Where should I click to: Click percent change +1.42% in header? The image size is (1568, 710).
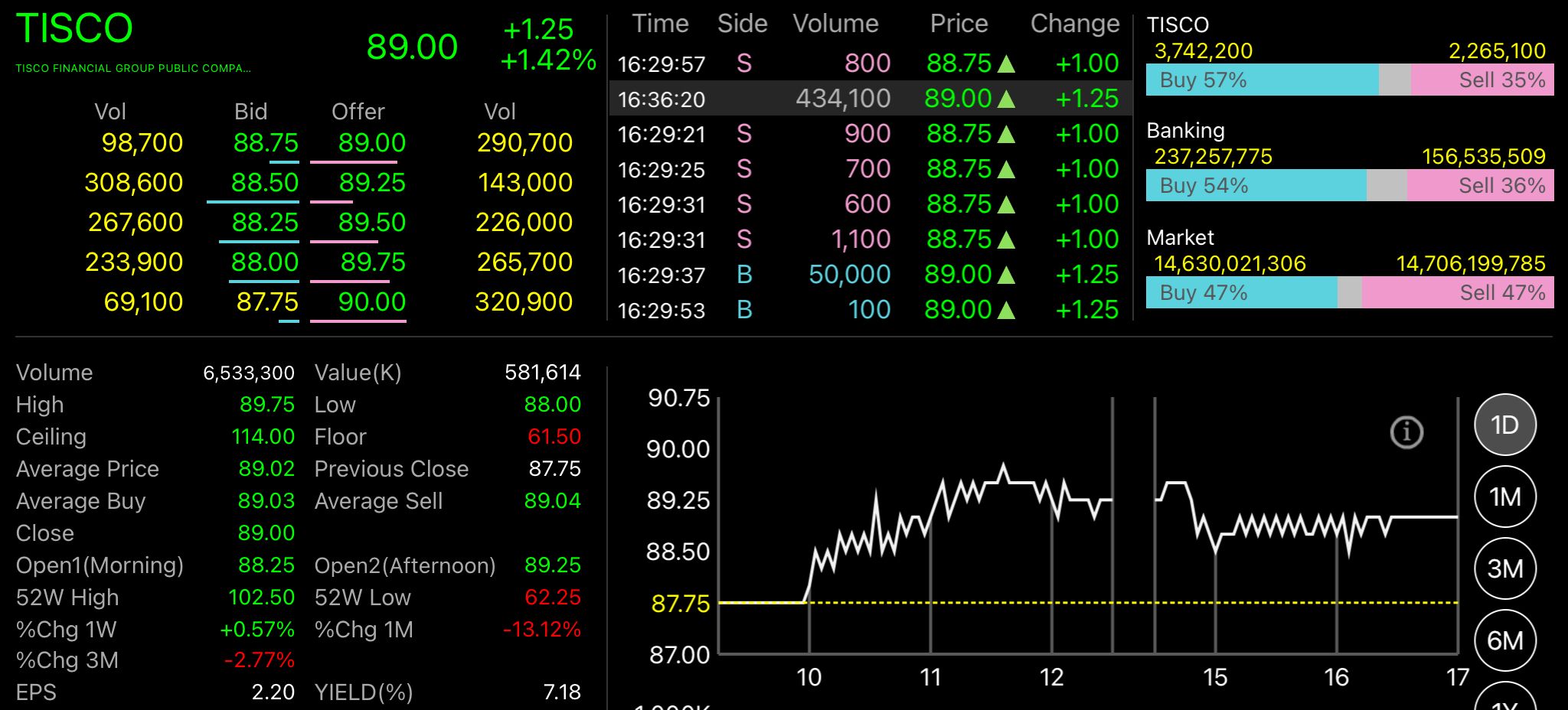[548, 60]
